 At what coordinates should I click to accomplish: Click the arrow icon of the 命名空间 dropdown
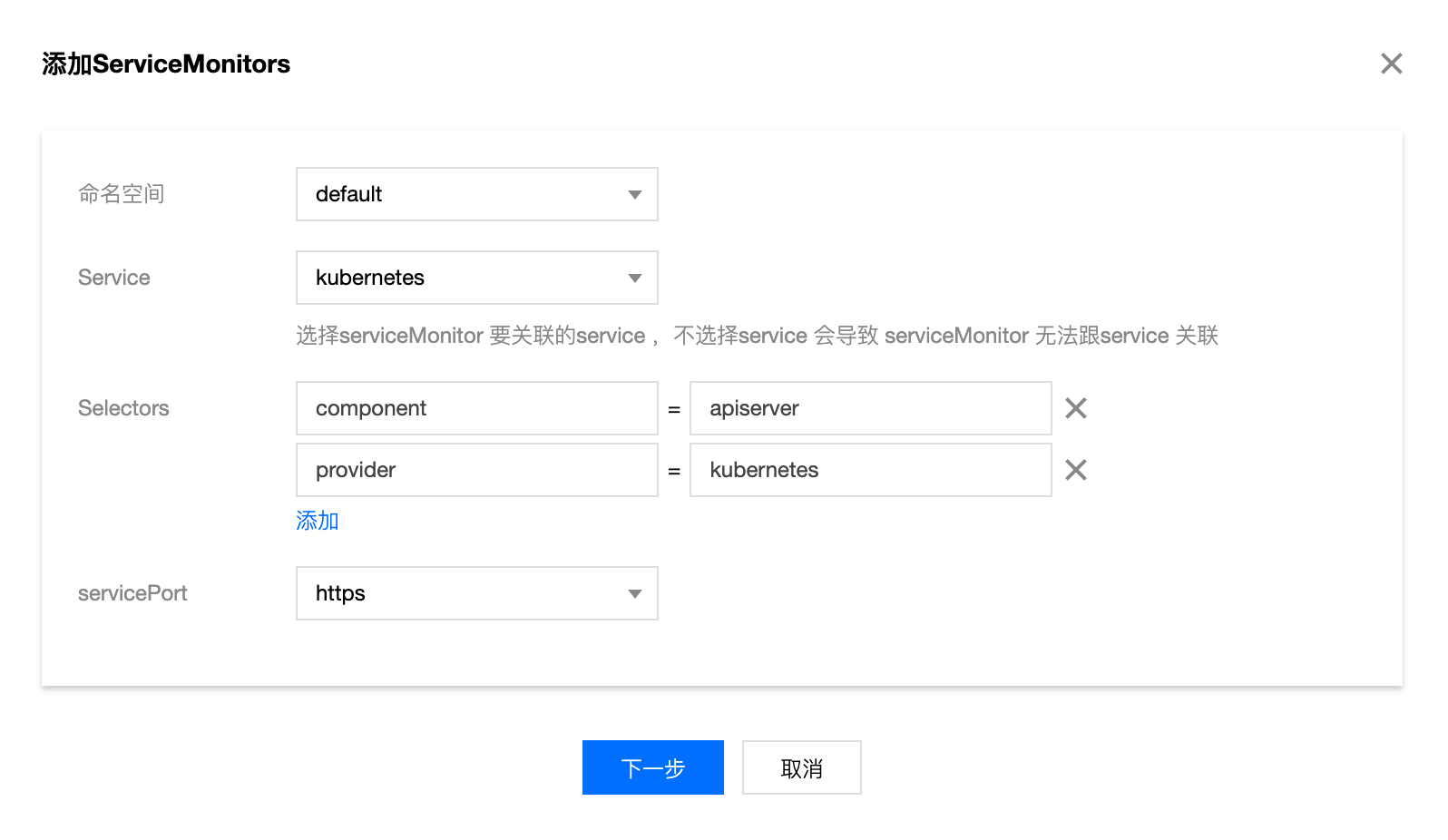pyautogui.click(x=635, y=195)
